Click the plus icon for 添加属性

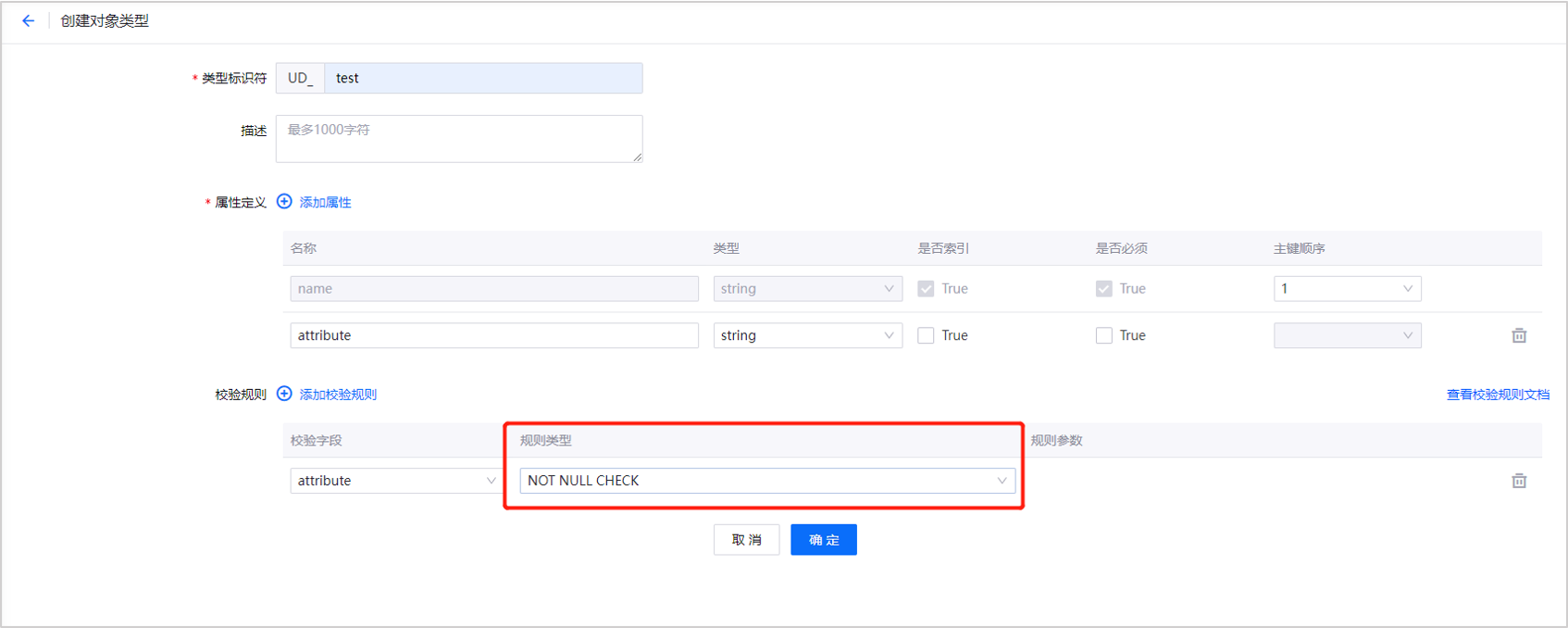[x=284, y=202]
